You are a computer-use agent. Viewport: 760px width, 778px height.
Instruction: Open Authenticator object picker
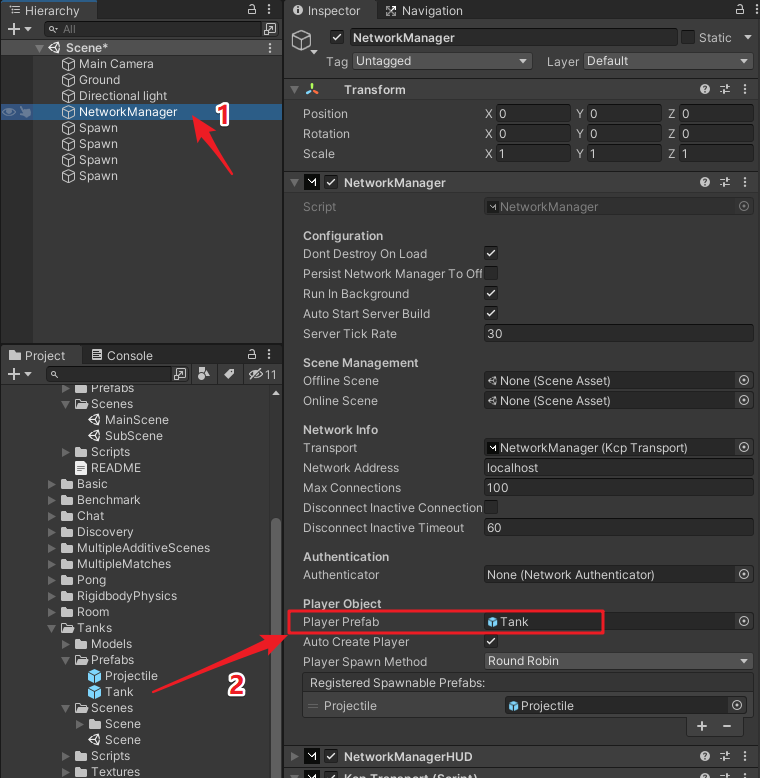click(744, 575)
